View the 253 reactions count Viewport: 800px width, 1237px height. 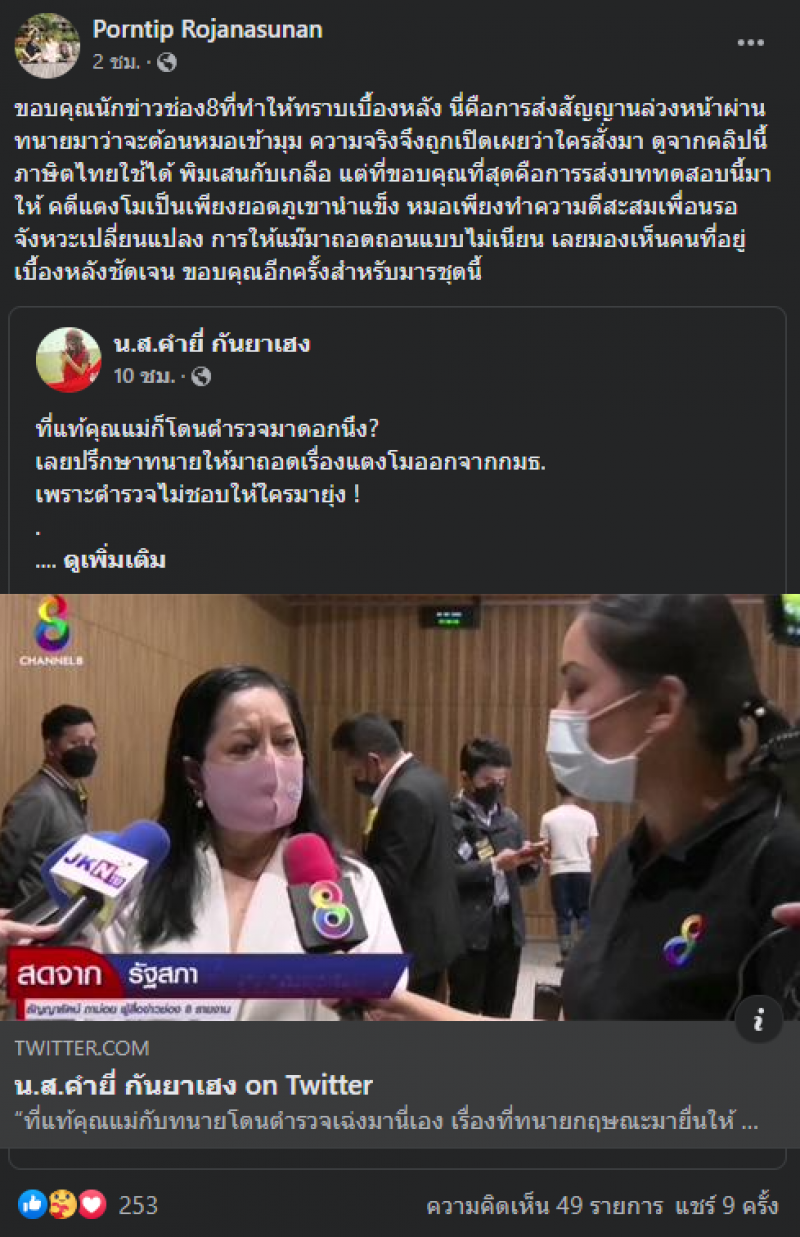138,1205
